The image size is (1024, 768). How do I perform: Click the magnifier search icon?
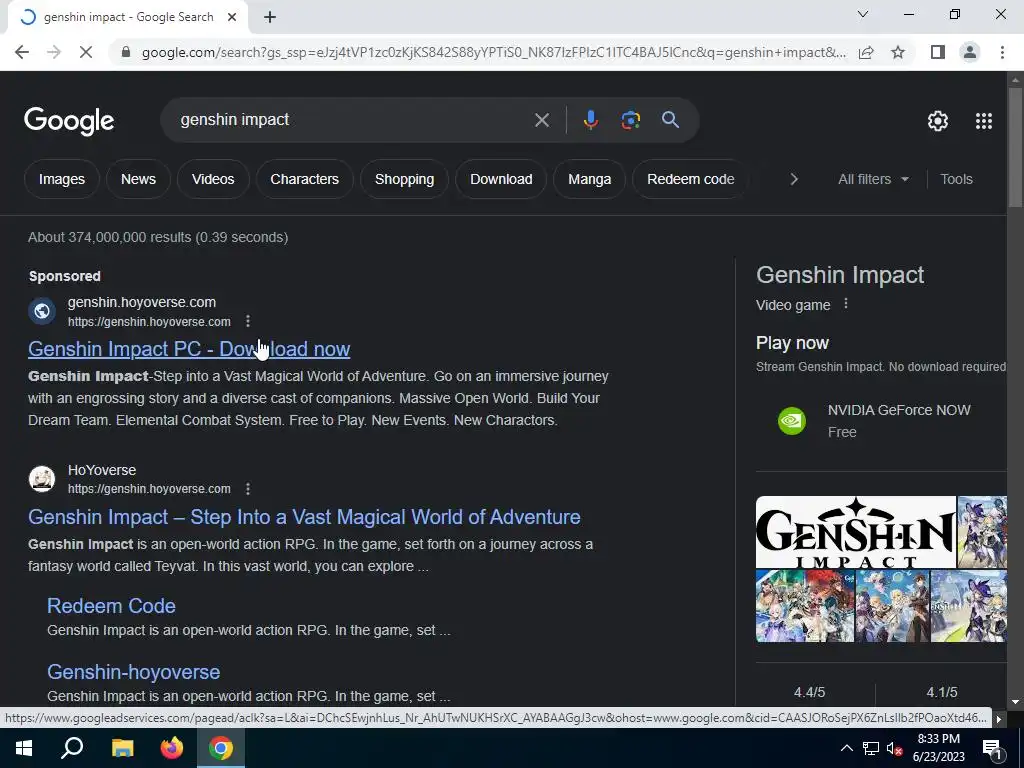(x=670, y=120)
